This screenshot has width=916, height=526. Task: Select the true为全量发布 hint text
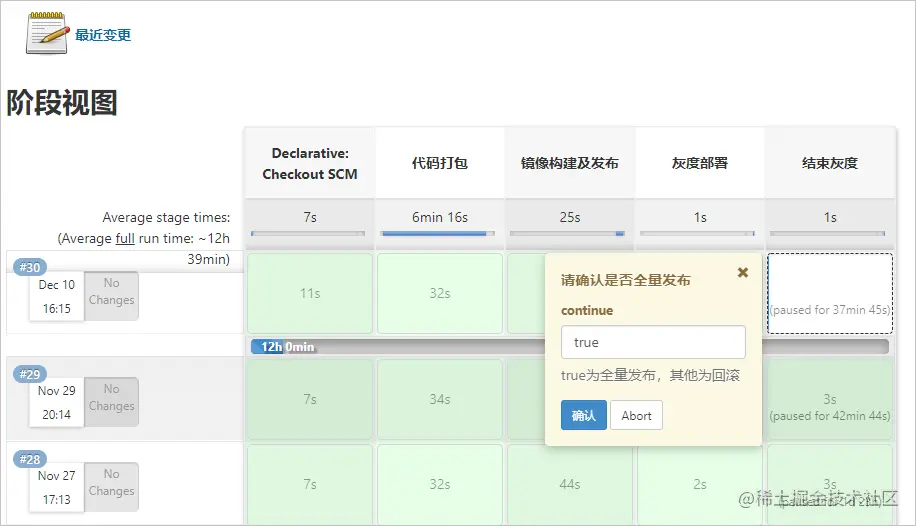(x=650, y=375)
